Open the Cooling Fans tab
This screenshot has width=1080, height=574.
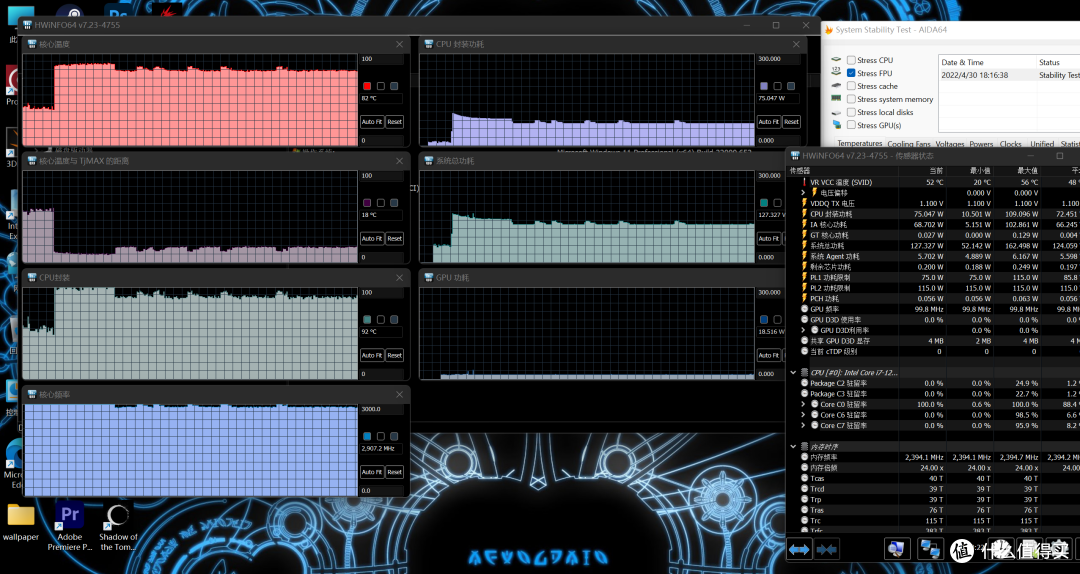pos(908,144)
